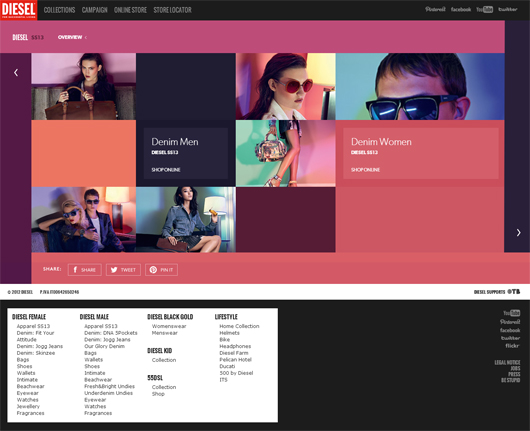Click 500 by Diesel link
The image size is (530, 431).
[236, 373]
